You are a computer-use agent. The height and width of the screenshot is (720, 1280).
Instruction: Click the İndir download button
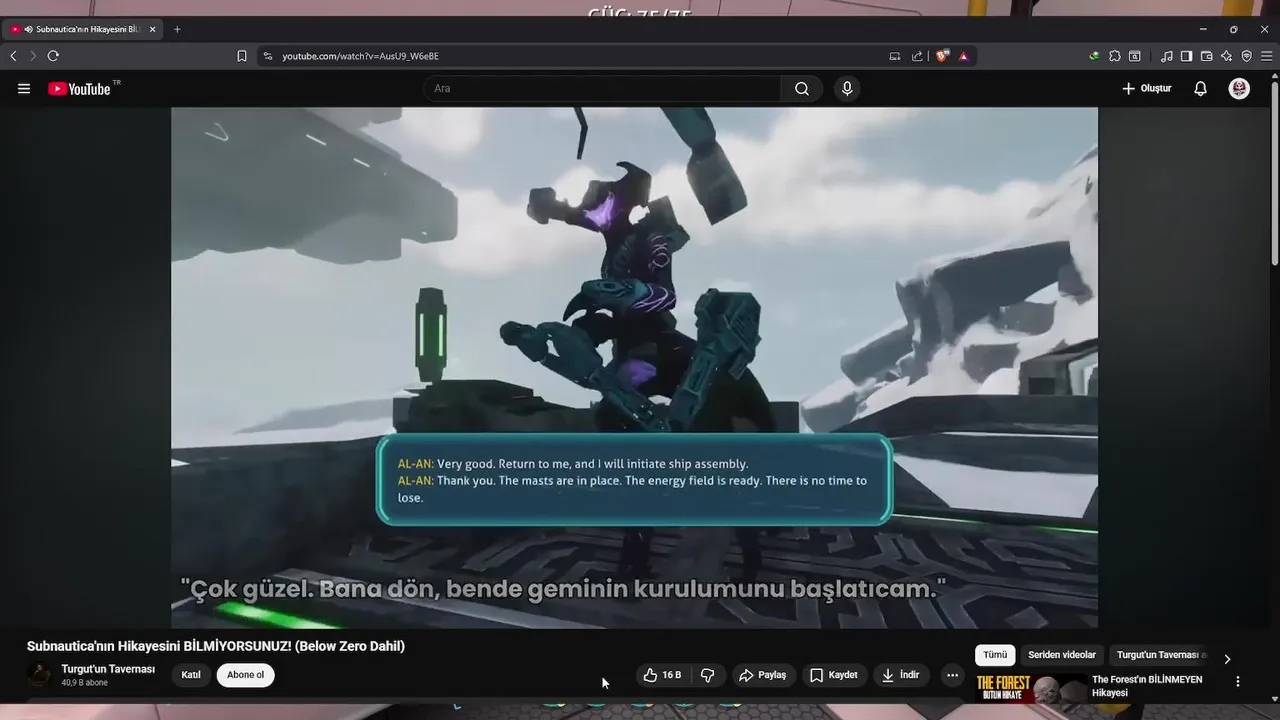coord(901,675)
